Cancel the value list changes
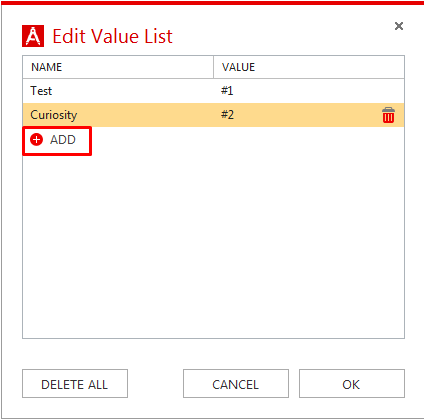Screen dimensions: 424x419 click(x=236, y=383)
